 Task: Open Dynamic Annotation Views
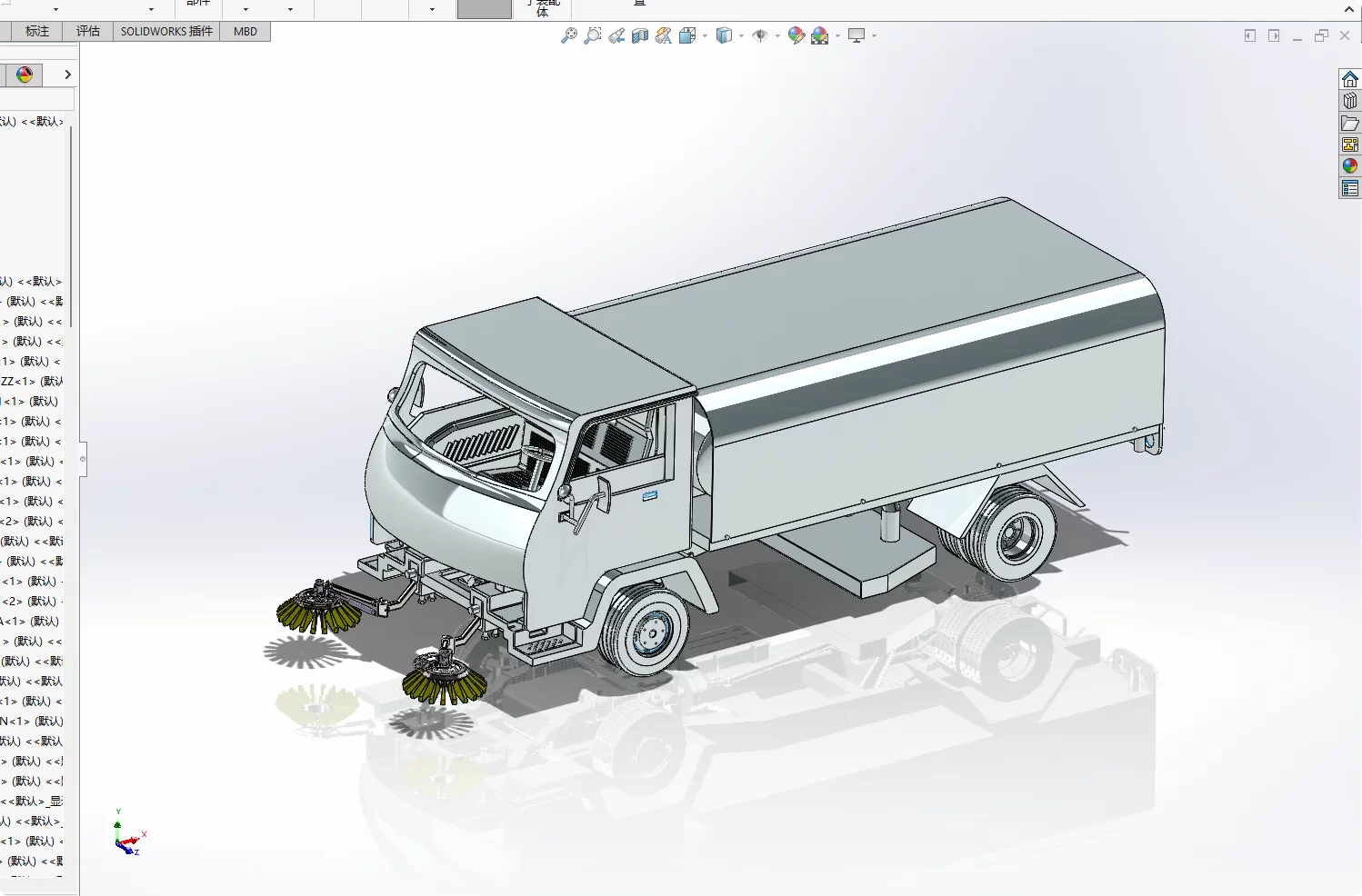tap(664, 35)
